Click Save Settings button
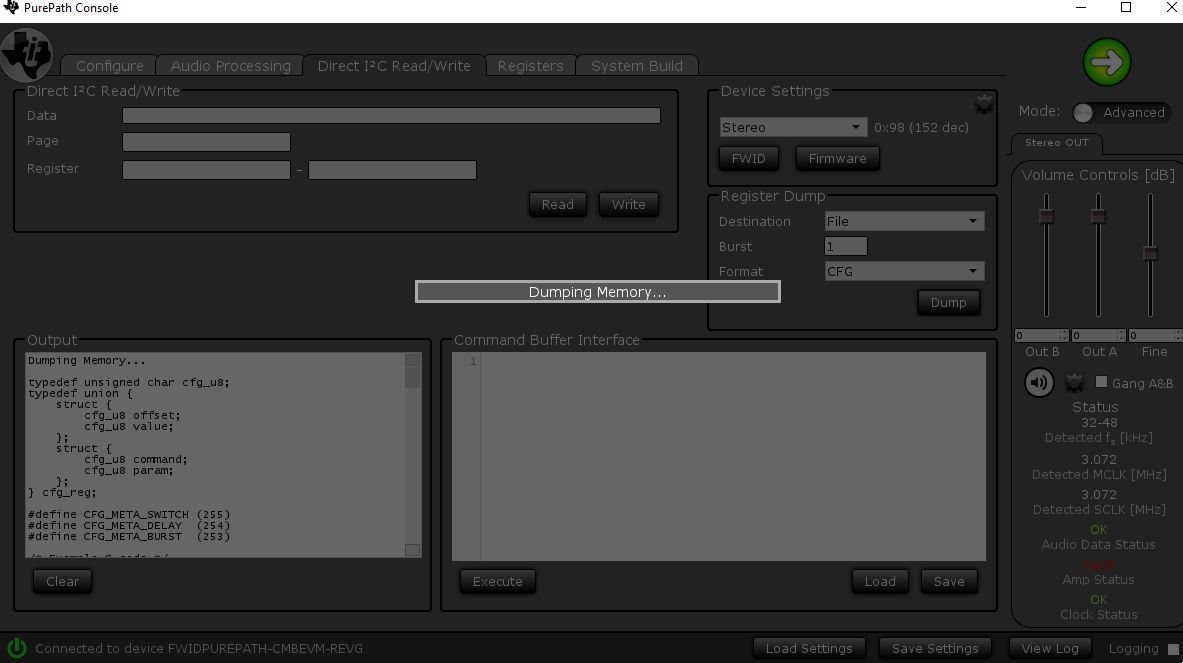The image size is (1183, 663). [x=935, y=649]
